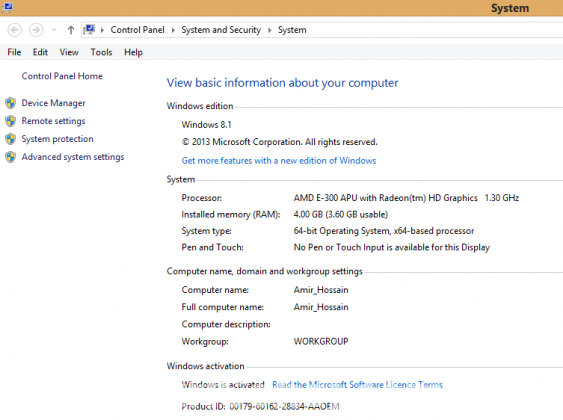Click the computer icon in address bar
This screenshot has height=420, width=563.
89,29
